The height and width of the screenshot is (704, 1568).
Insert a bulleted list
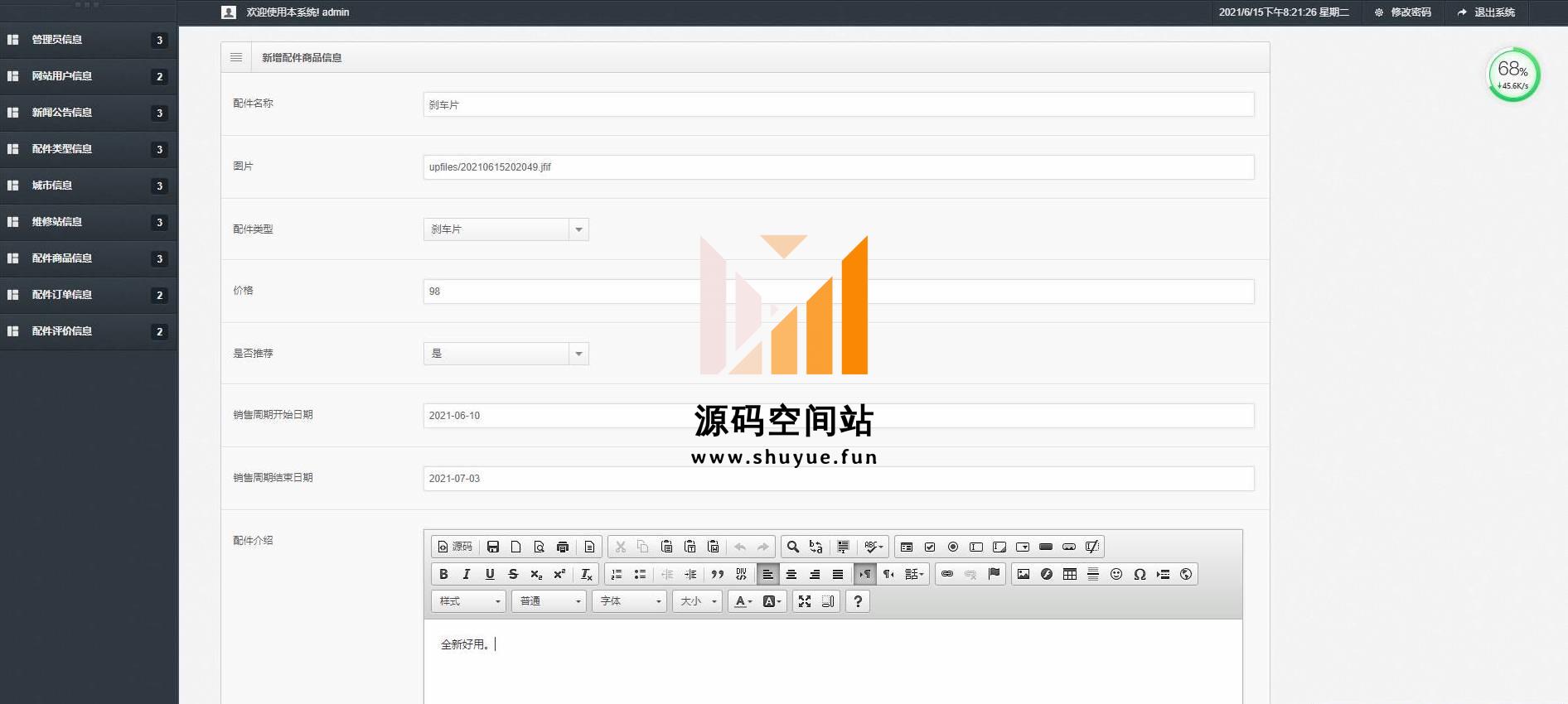click(x=640, y=574)
